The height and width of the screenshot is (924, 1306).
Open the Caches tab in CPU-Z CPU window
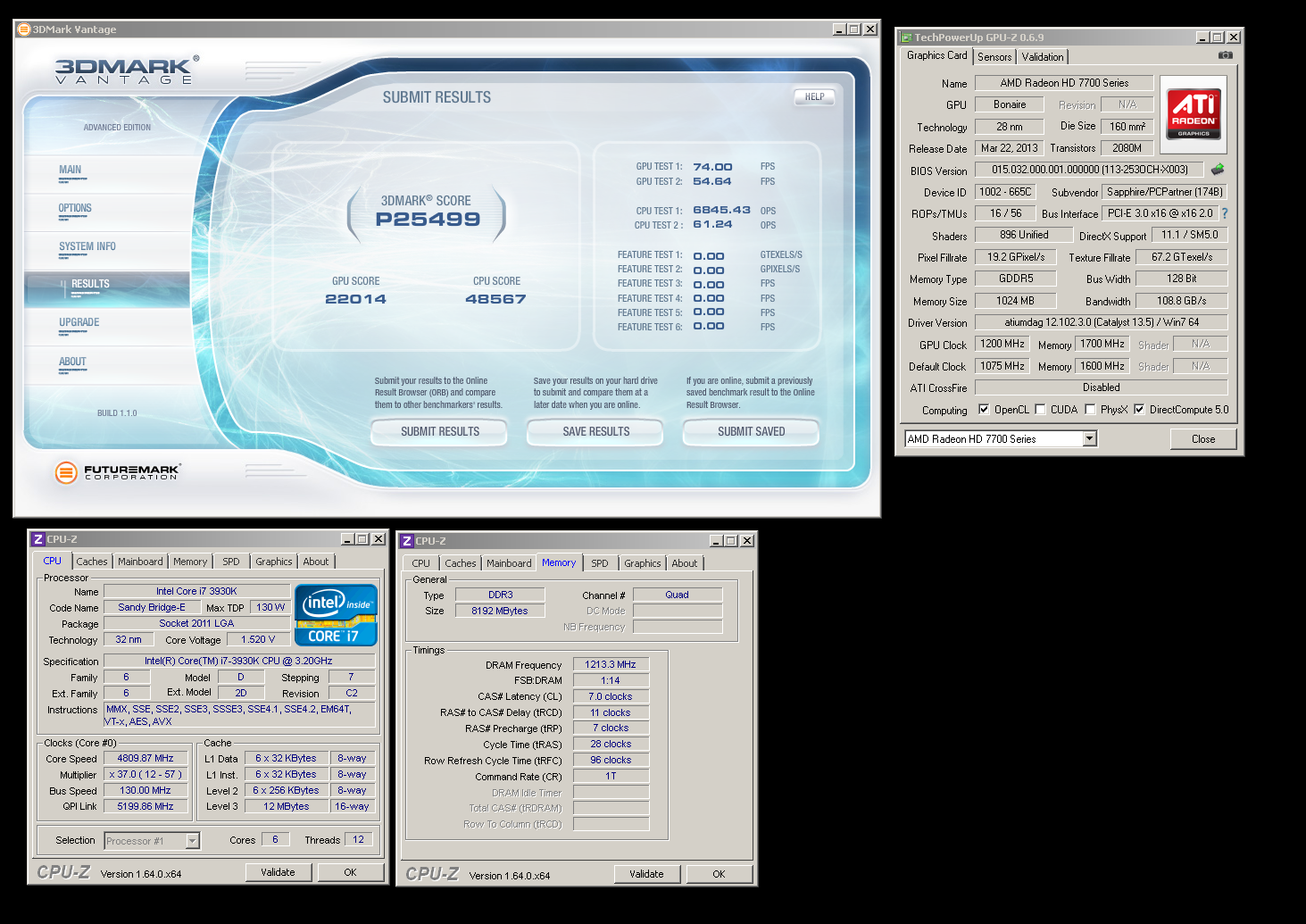(x=92, y=562)
